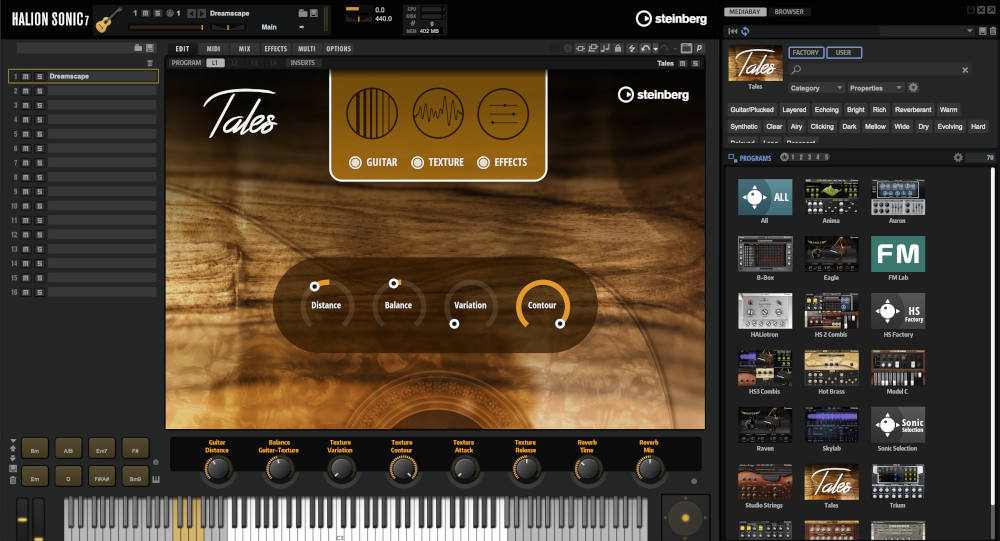Screen dimensions: 1000x541
Task: Click the Reverberant tag button
Action: pos(912,110)
